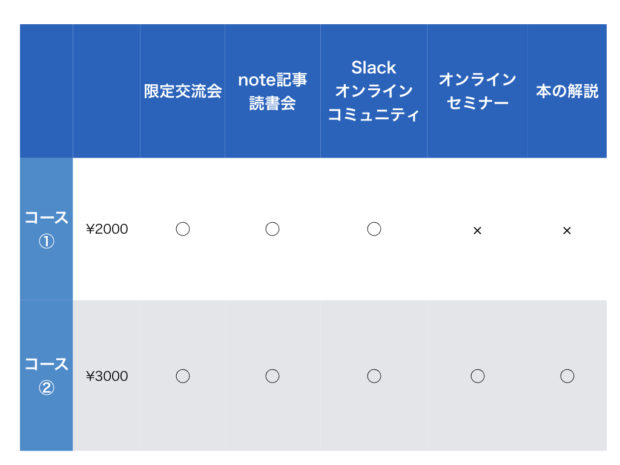This screenshot has width=620, height=465.
Task: Click circle for コース① 限定交流会
Action: (183, 229)
